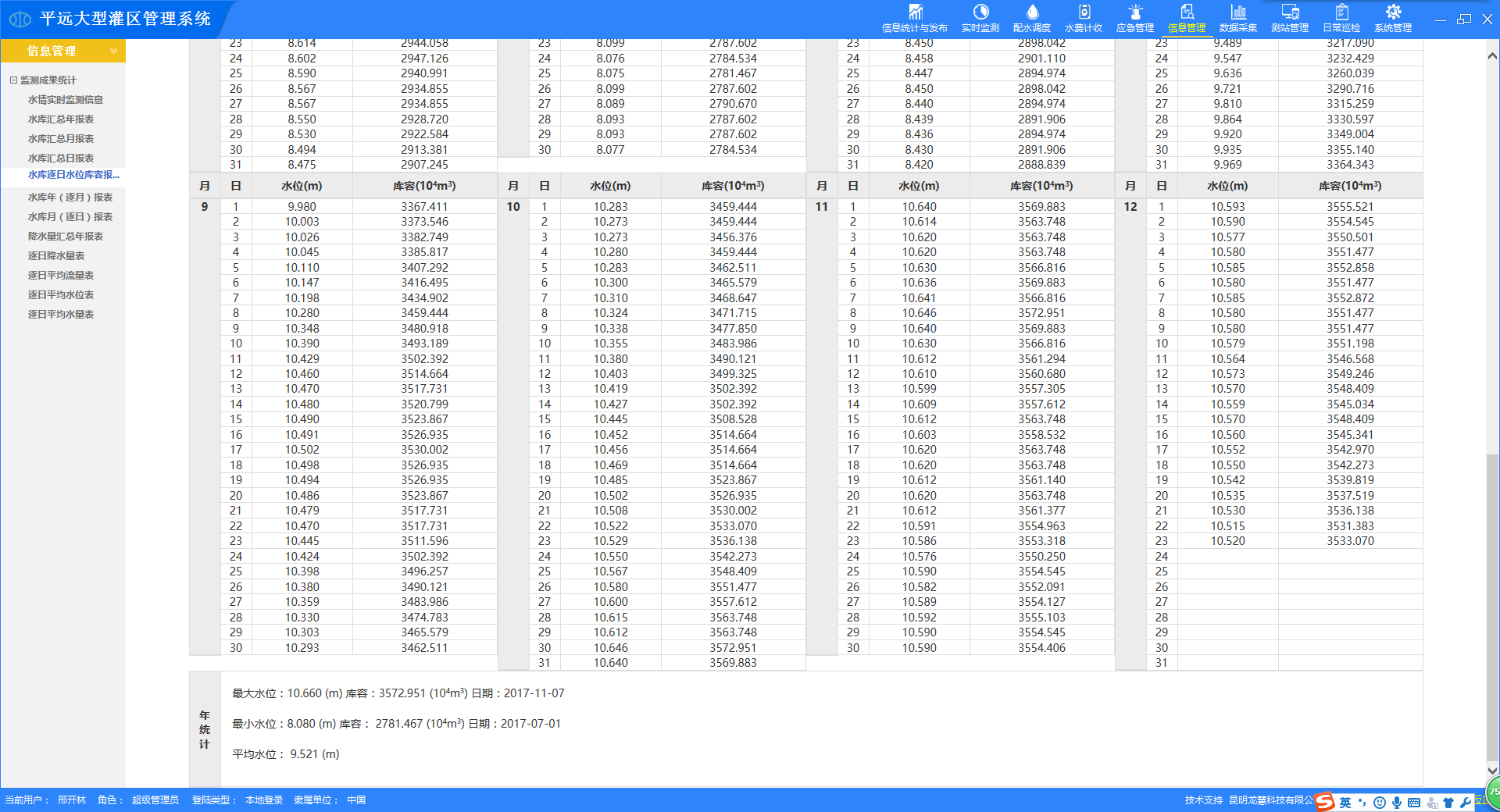This screenshot has width=1500, height=812.
Task: Open 信息管理 module
Action: pyautogui.click(x=1187, y=19)
